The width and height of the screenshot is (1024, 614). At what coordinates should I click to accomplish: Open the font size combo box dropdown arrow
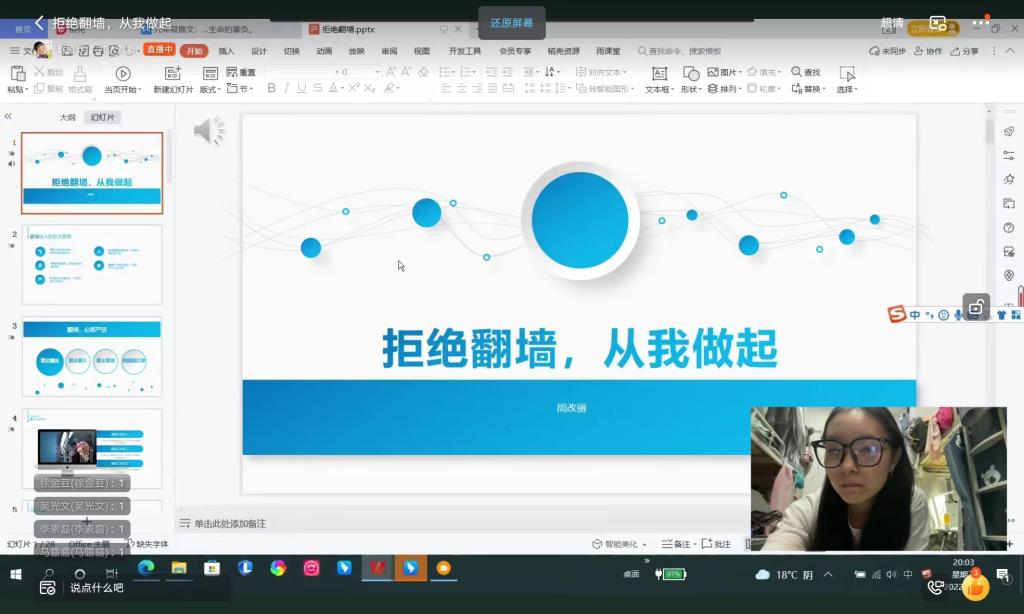pyautogui.click(x=377, y=72)
